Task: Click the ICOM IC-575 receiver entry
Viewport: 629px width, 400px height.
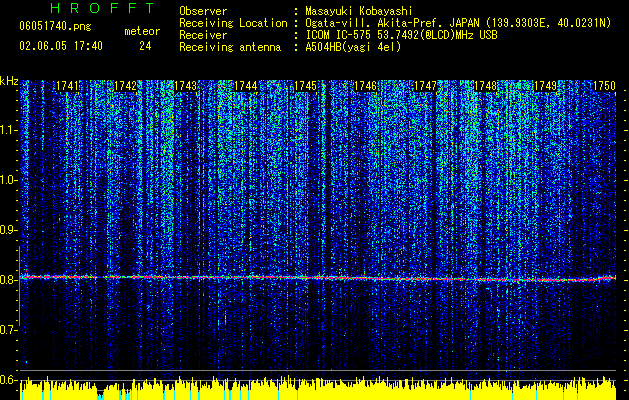Action: pyautogui.click(x=401, y=35)
